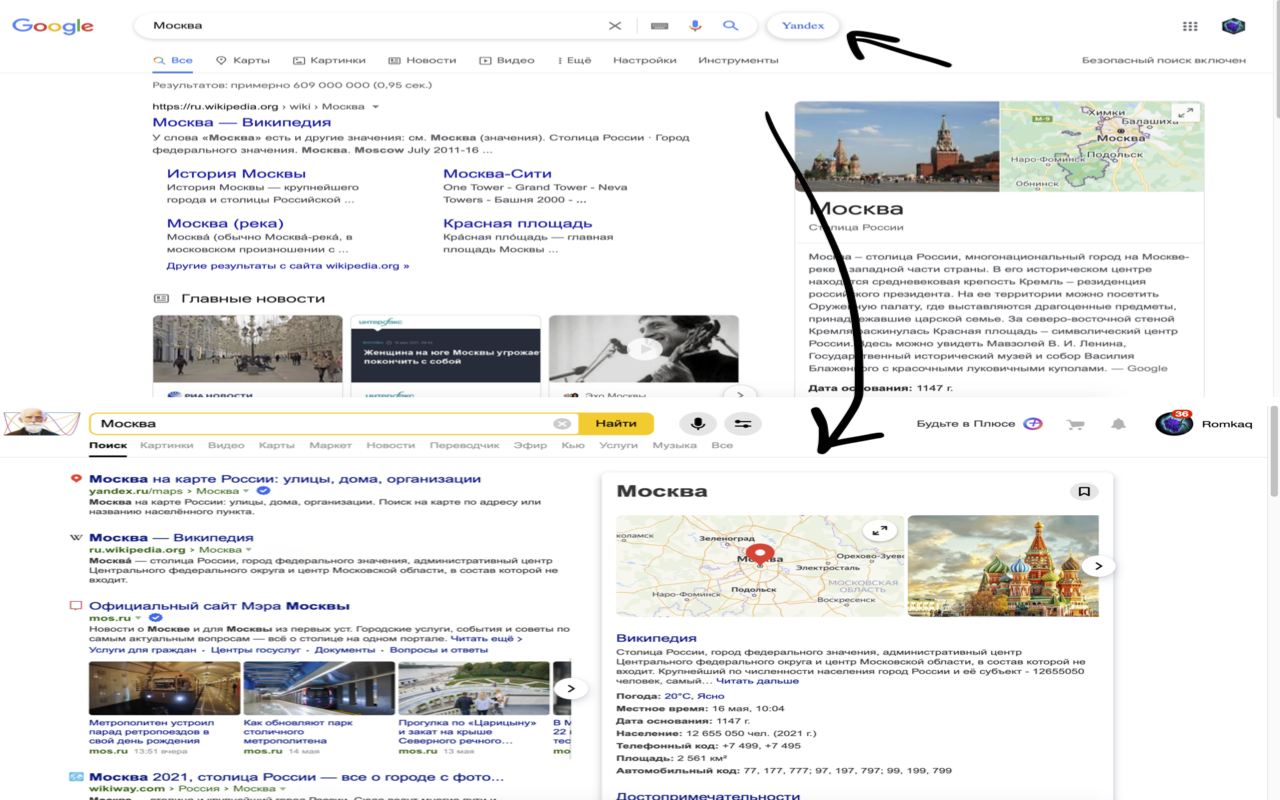Click the Google keyboard input icon

coord(659,25)
